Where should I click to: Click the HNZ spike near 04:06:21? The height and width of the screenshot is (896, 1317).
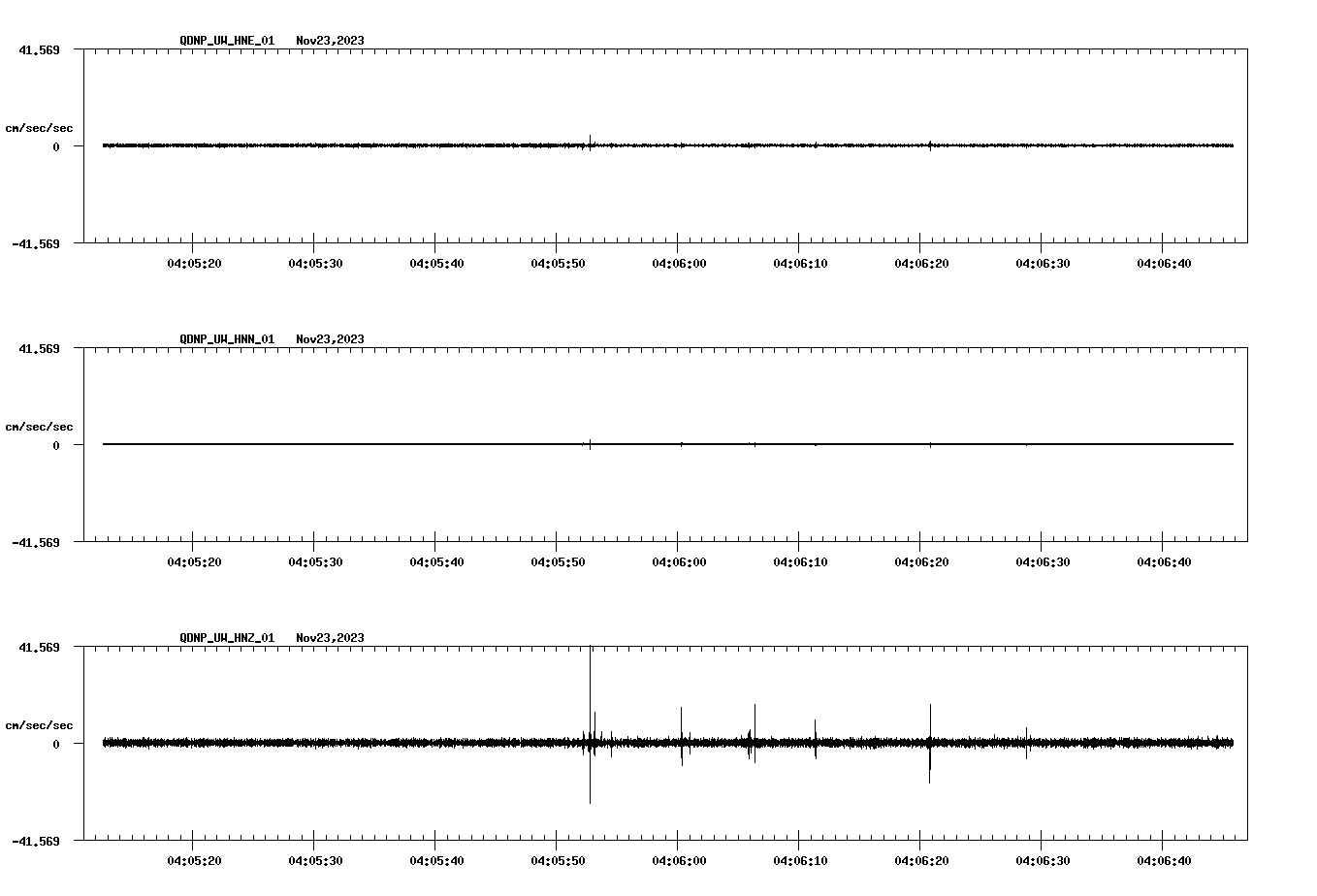[x=930, y=744]
